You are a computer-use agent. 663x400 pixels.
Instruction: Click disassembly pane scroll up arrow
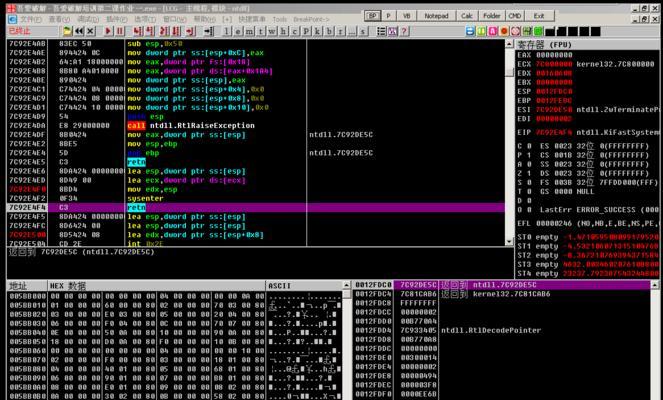(x=509, y=44)
